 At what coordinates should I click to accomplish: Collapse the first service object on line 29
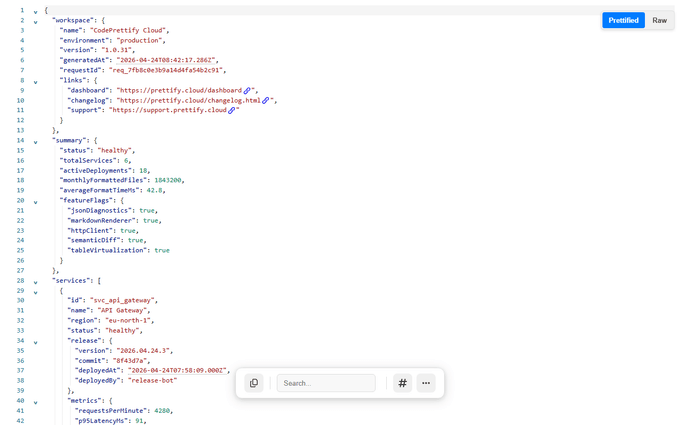36,292
